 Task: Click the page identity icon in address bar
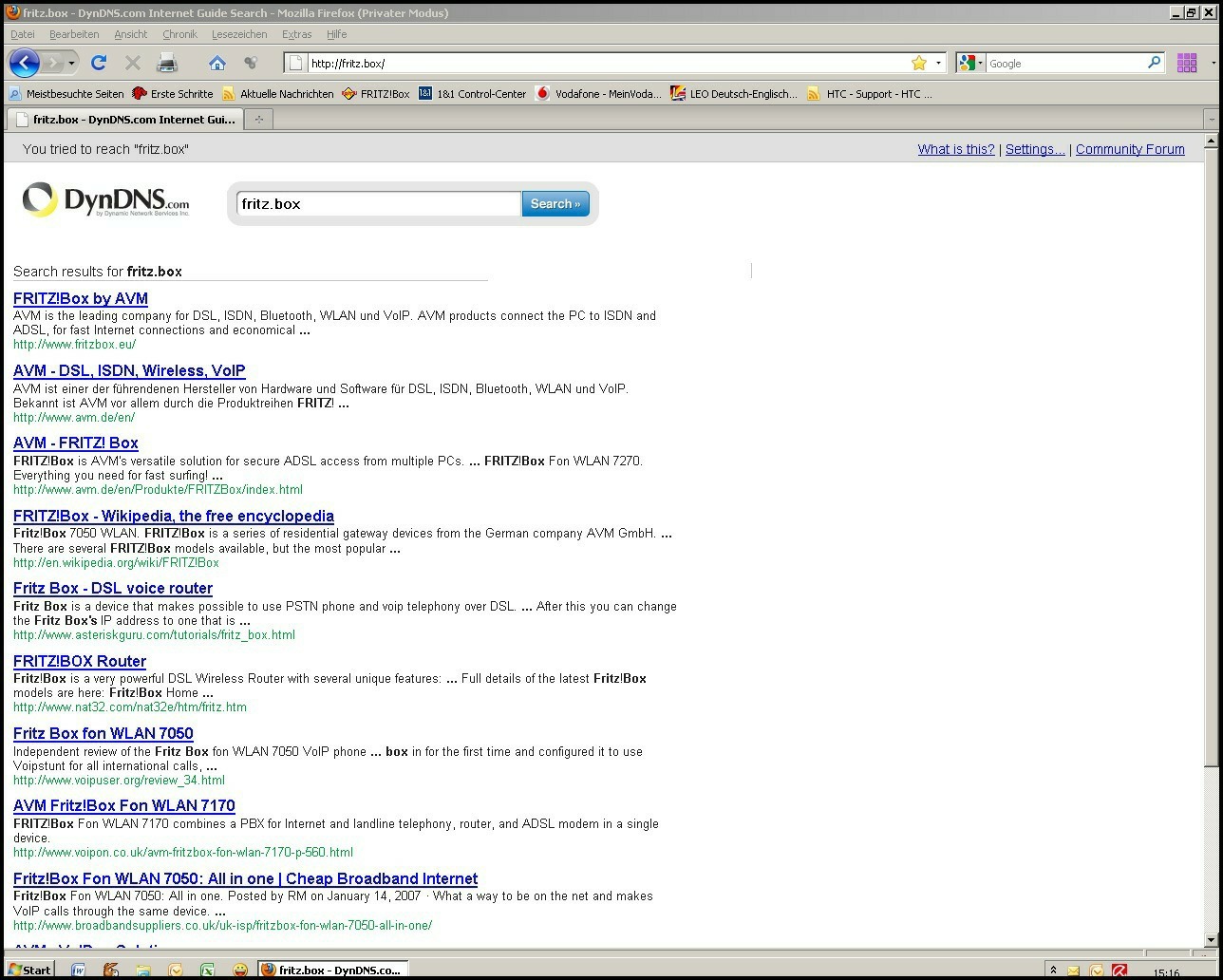(x=296, y=64)
